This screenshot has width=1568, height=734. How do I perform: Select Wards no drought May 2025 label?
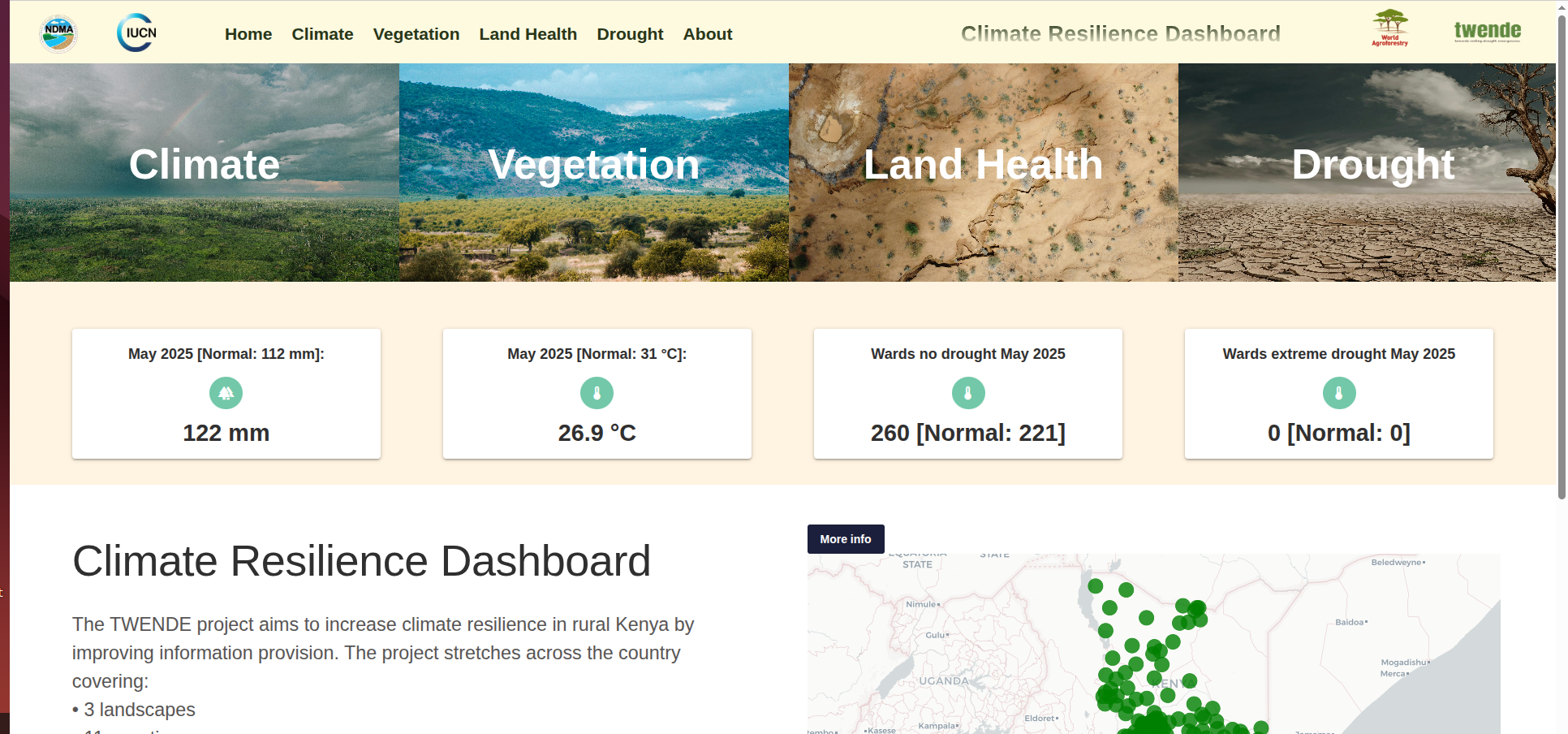point(968,354)
